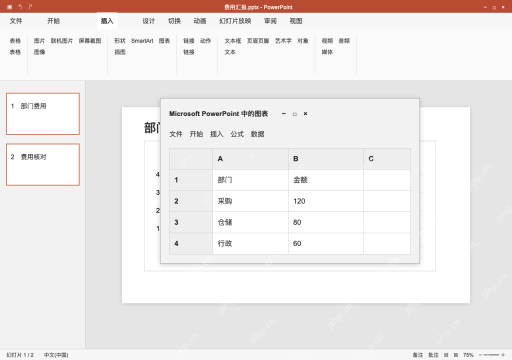Open the 数据 menu in the data sheet
The width and height of the screenshot is (512, 360).
258,134
